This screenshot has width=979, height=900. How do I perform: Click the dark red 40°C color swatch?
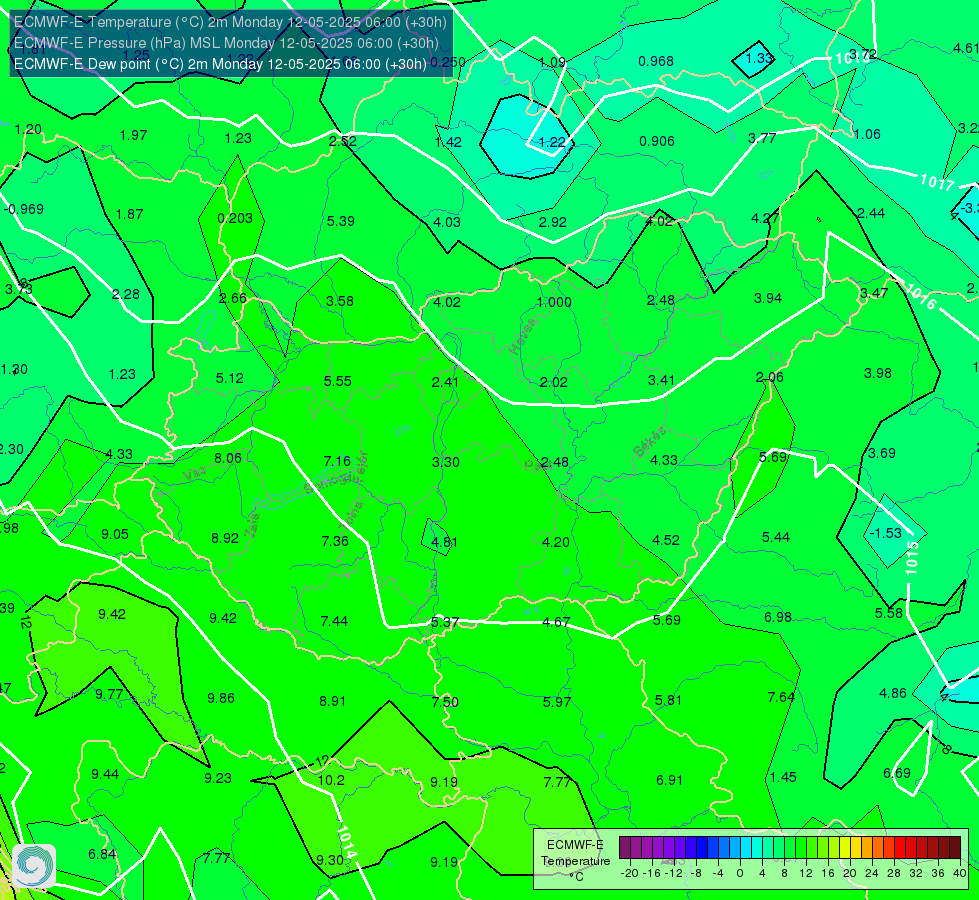tap(955, 848)
